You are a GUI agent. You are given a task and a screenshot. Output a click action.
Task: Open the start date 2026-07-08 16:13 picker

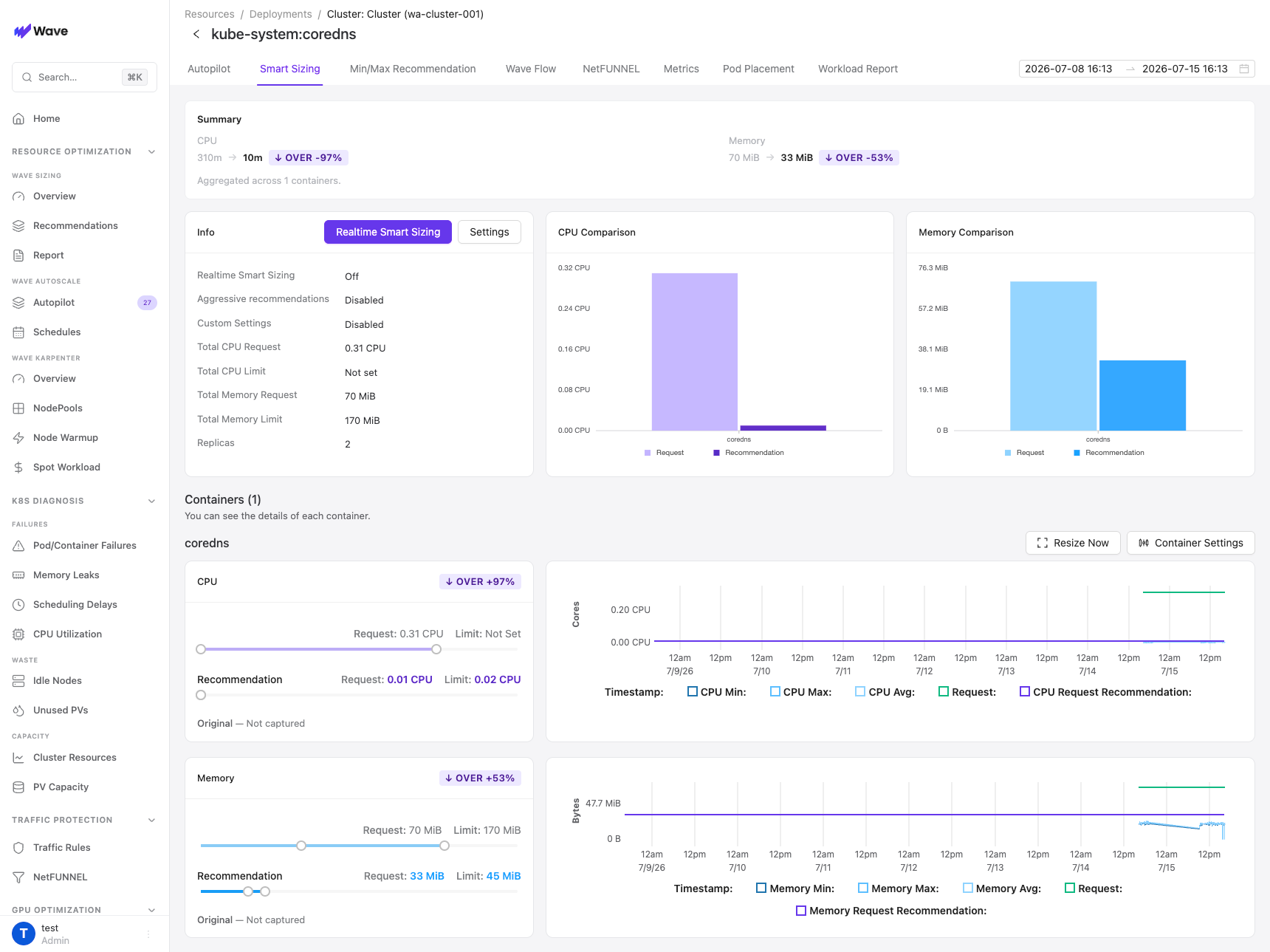(x=1068, y=69)
